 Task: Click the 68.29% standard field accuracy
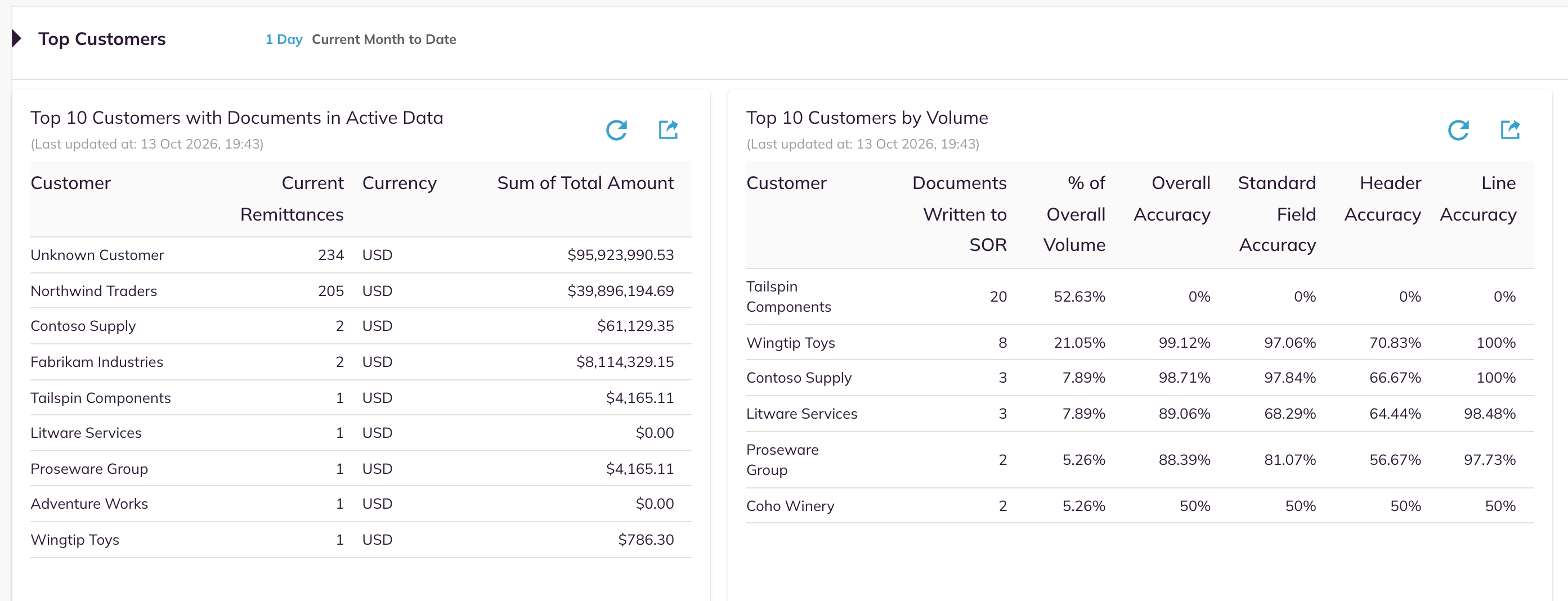tap(1290, 414)
